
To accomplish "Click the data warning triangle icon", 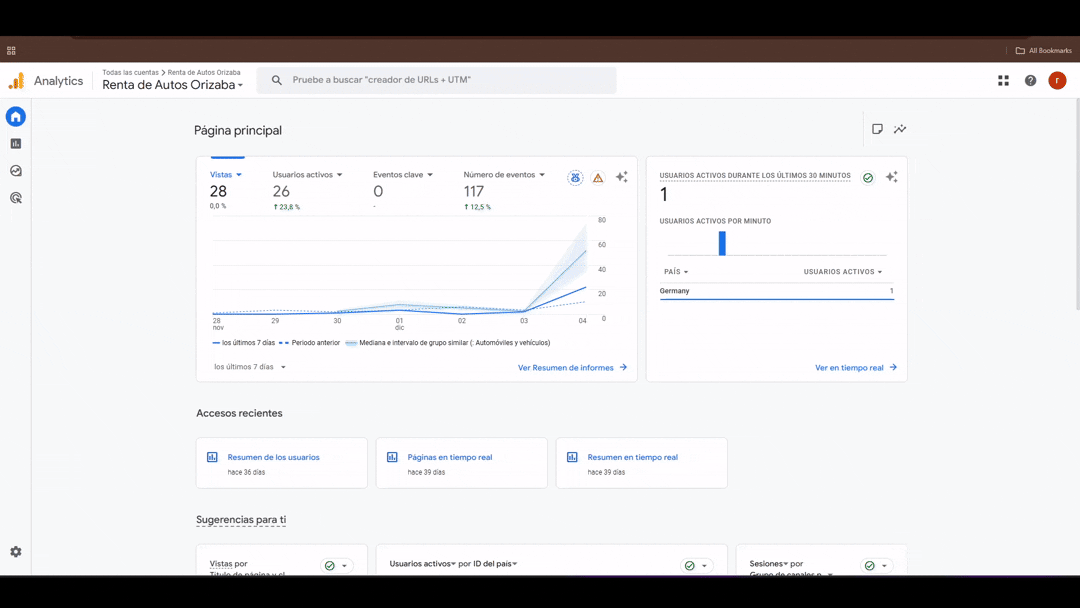I will coord(598,178).
